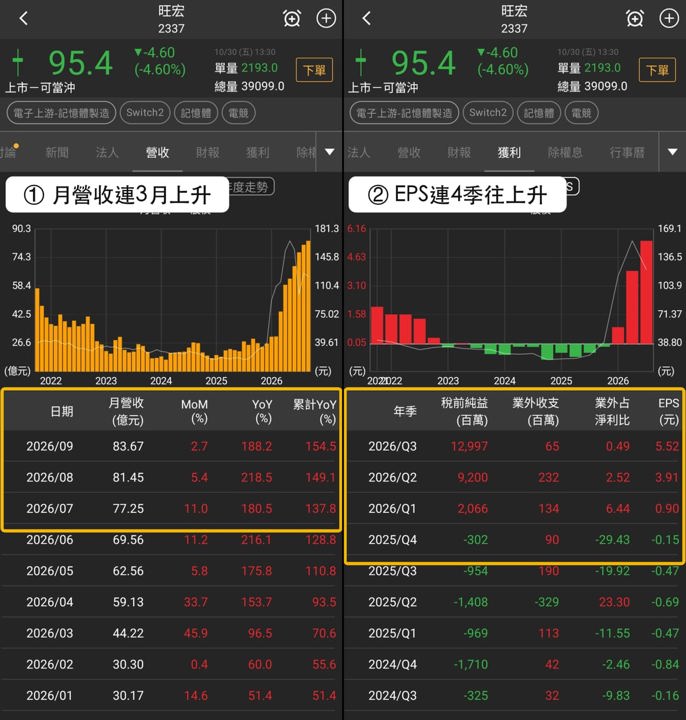Switch to 法人 tab in left panel
Screen dimensions: 686x720
click(x=107, y=152)
